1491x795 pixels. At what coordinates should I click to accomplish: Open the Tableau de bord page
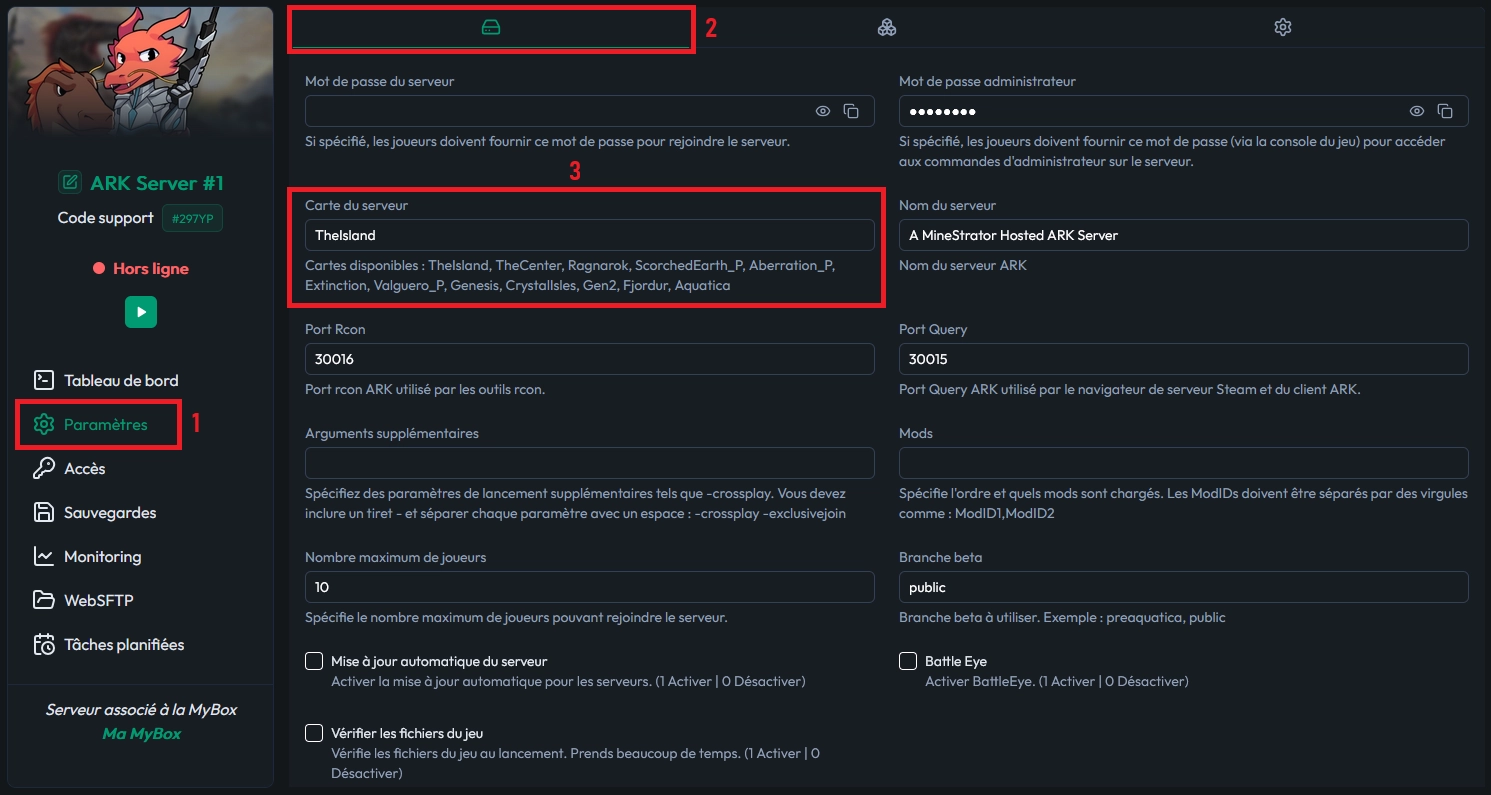(120, 380)
